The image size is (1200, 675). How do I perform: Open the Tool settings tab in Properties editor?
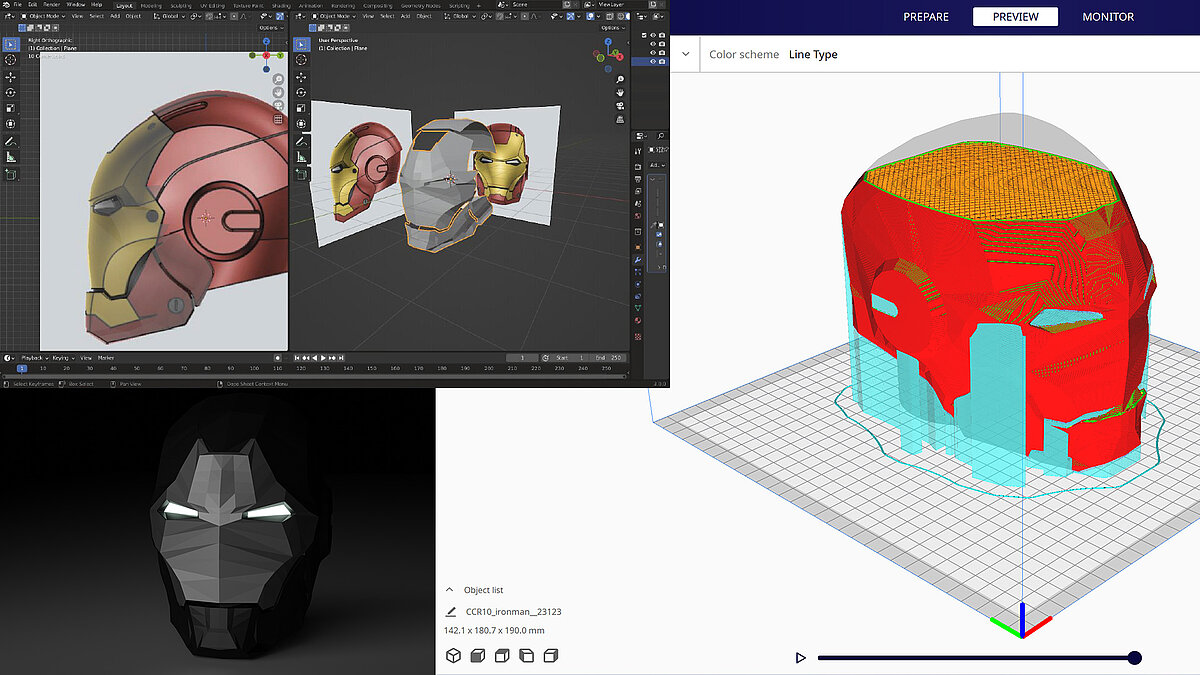coord(637,151)
